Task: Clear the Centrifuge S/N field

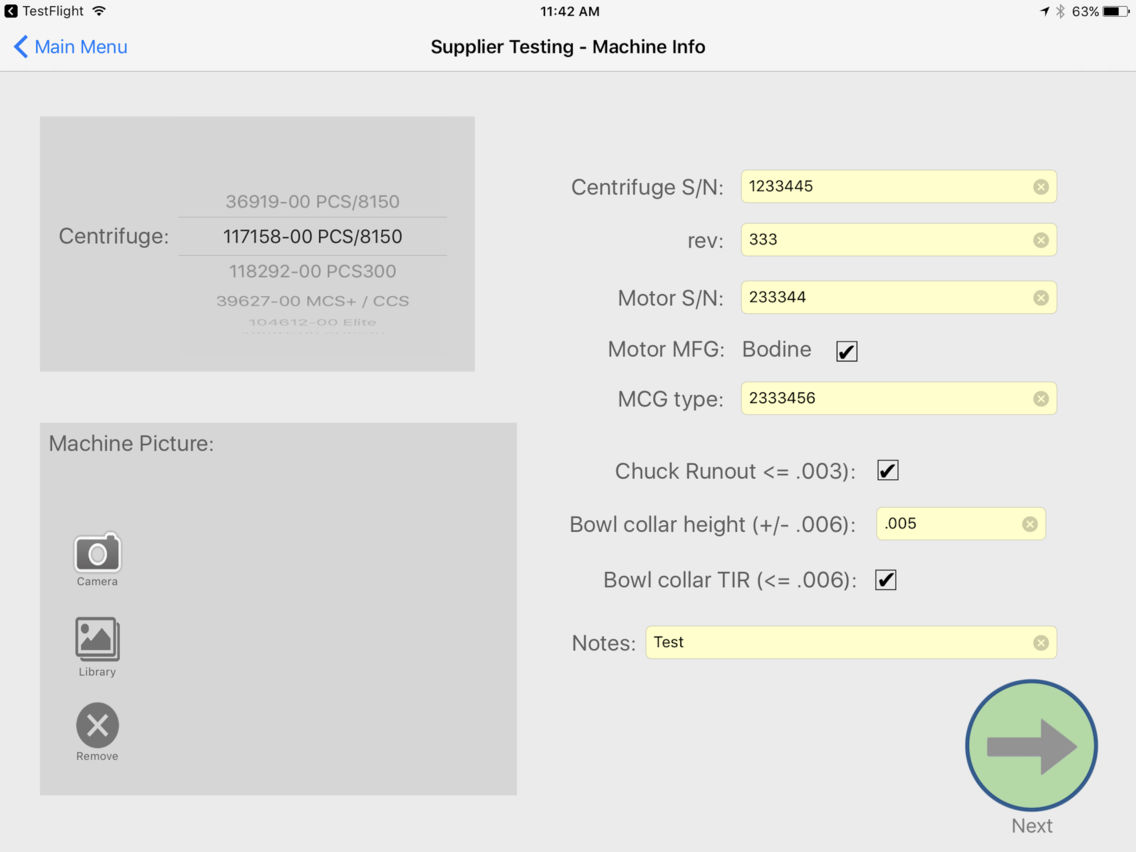Action: [1040, 186]
